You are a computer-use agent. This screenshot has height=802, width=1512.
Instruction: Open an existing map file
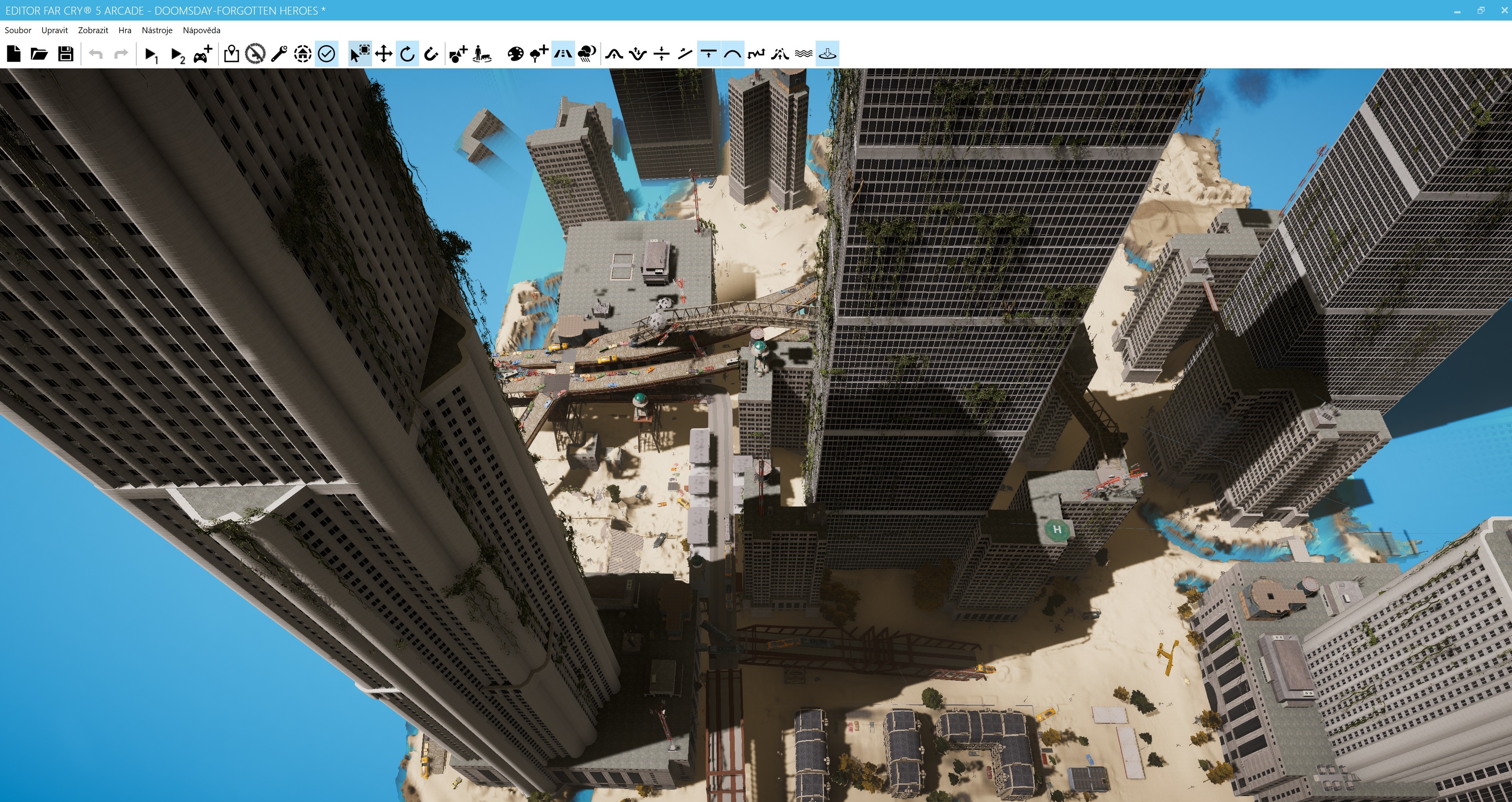[39, 54]
